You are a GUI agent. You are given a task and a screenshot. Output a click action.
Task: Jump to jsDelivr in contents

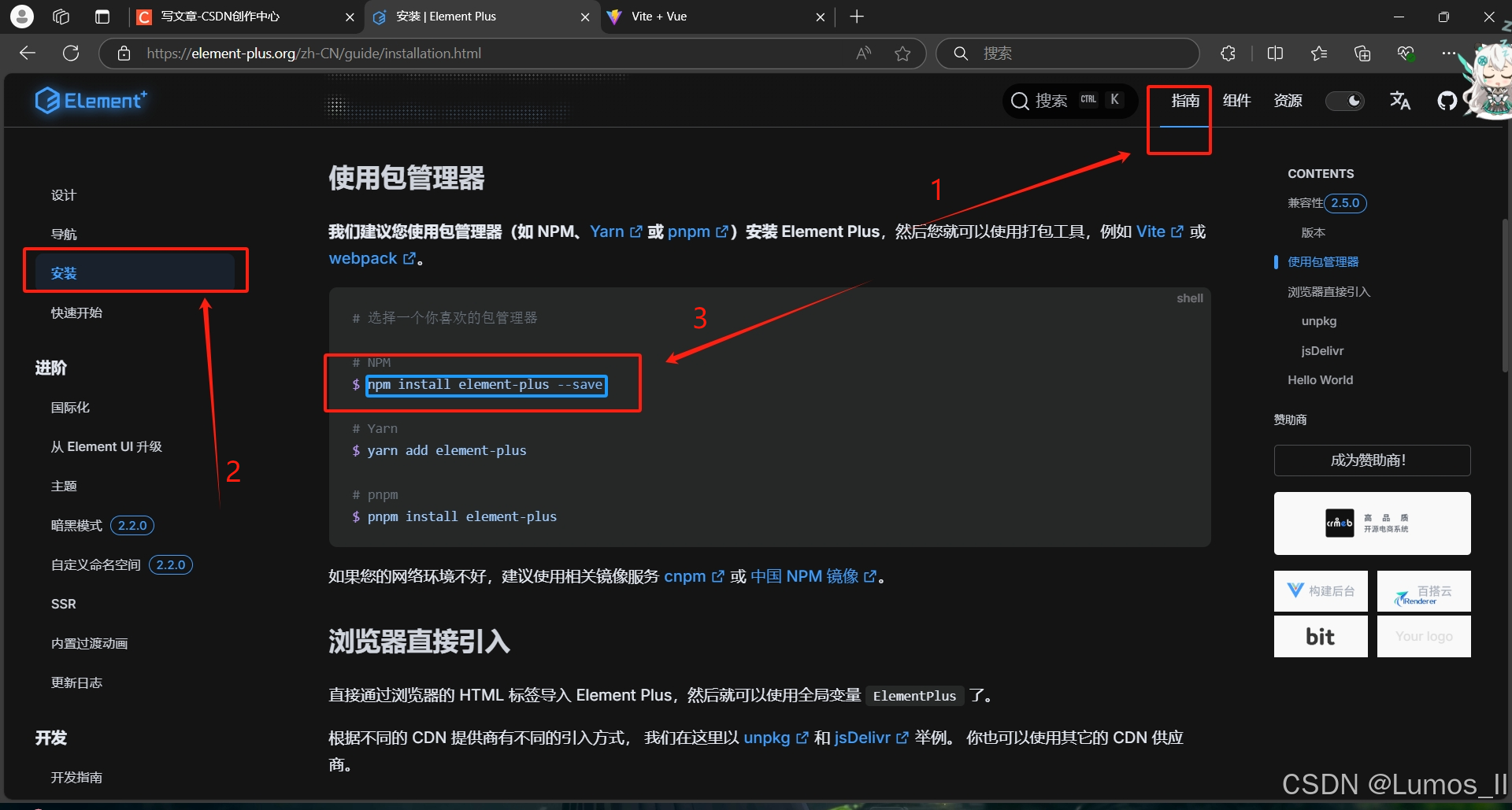1322,350
